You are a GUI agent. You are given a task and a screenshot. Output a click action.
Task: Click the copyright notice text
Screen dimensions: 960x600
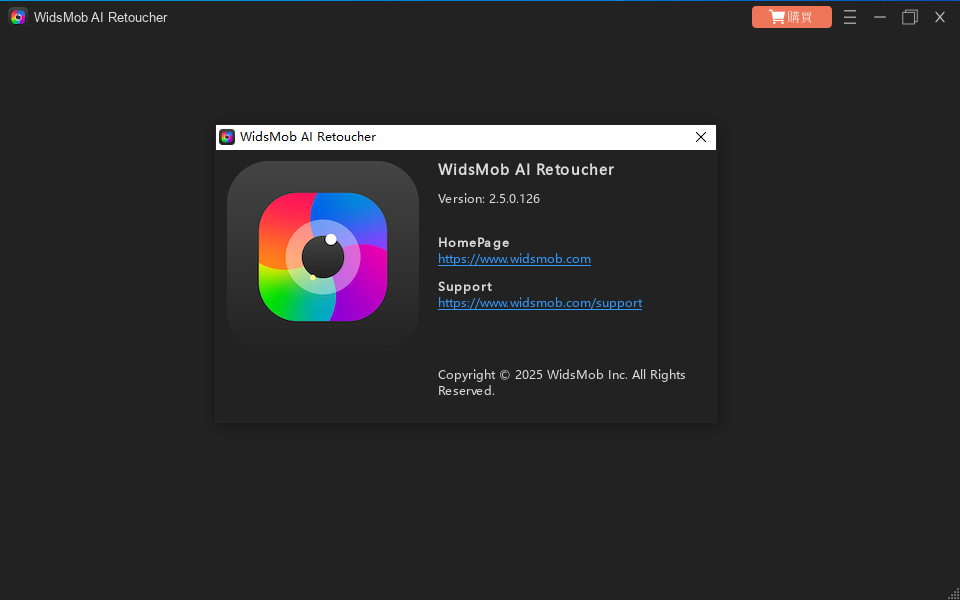(561, 382)
